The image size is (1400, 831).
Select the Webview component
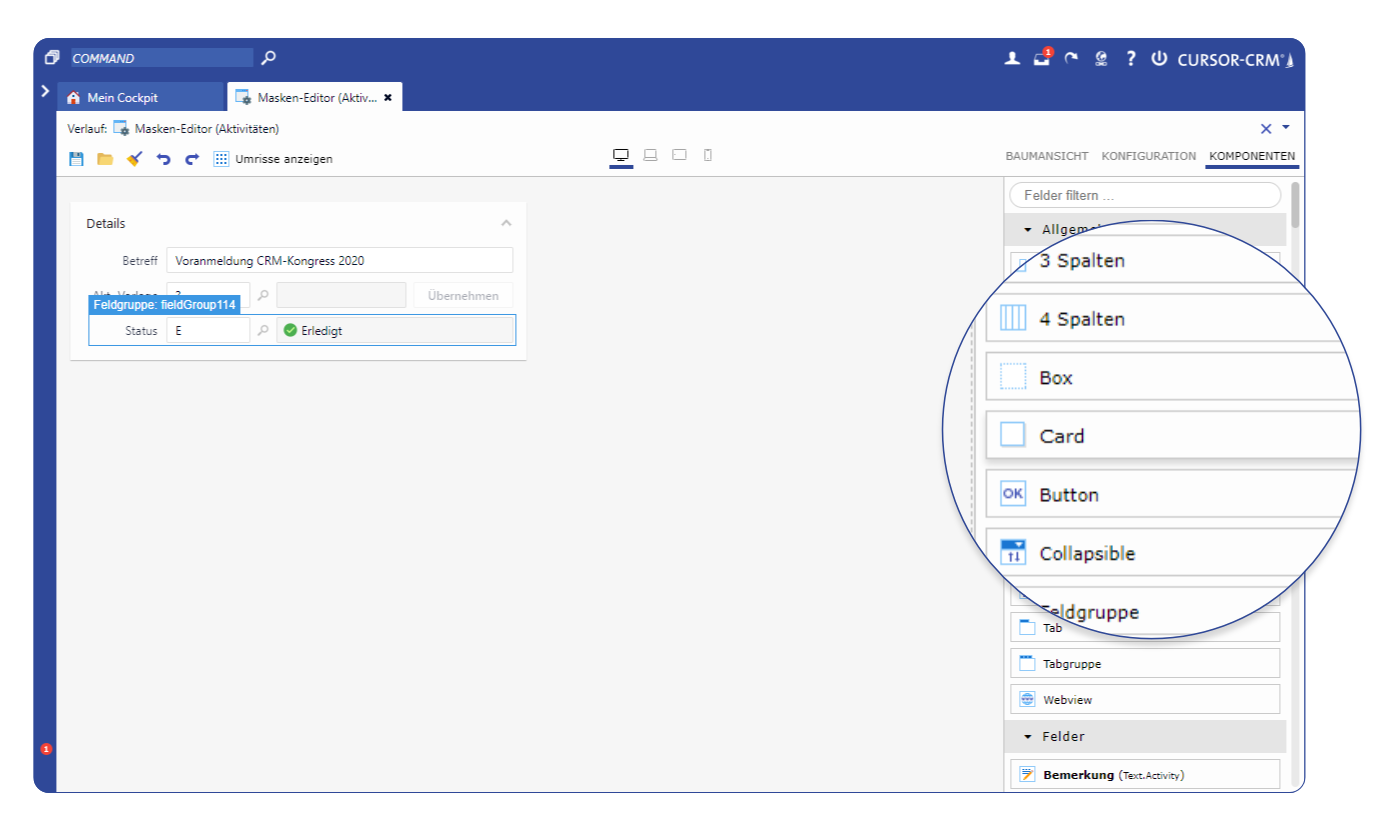coord(1145,700)
